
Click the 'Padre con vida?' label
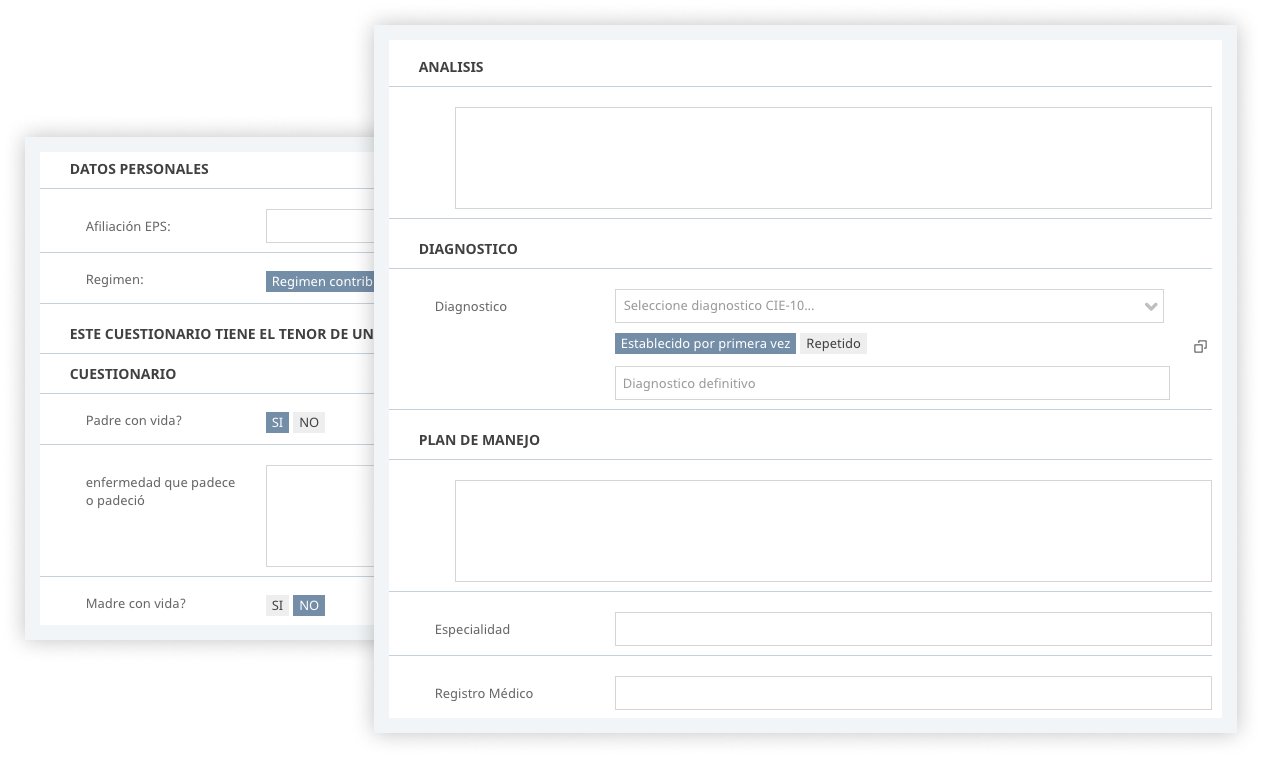click(x=134, y=421)
